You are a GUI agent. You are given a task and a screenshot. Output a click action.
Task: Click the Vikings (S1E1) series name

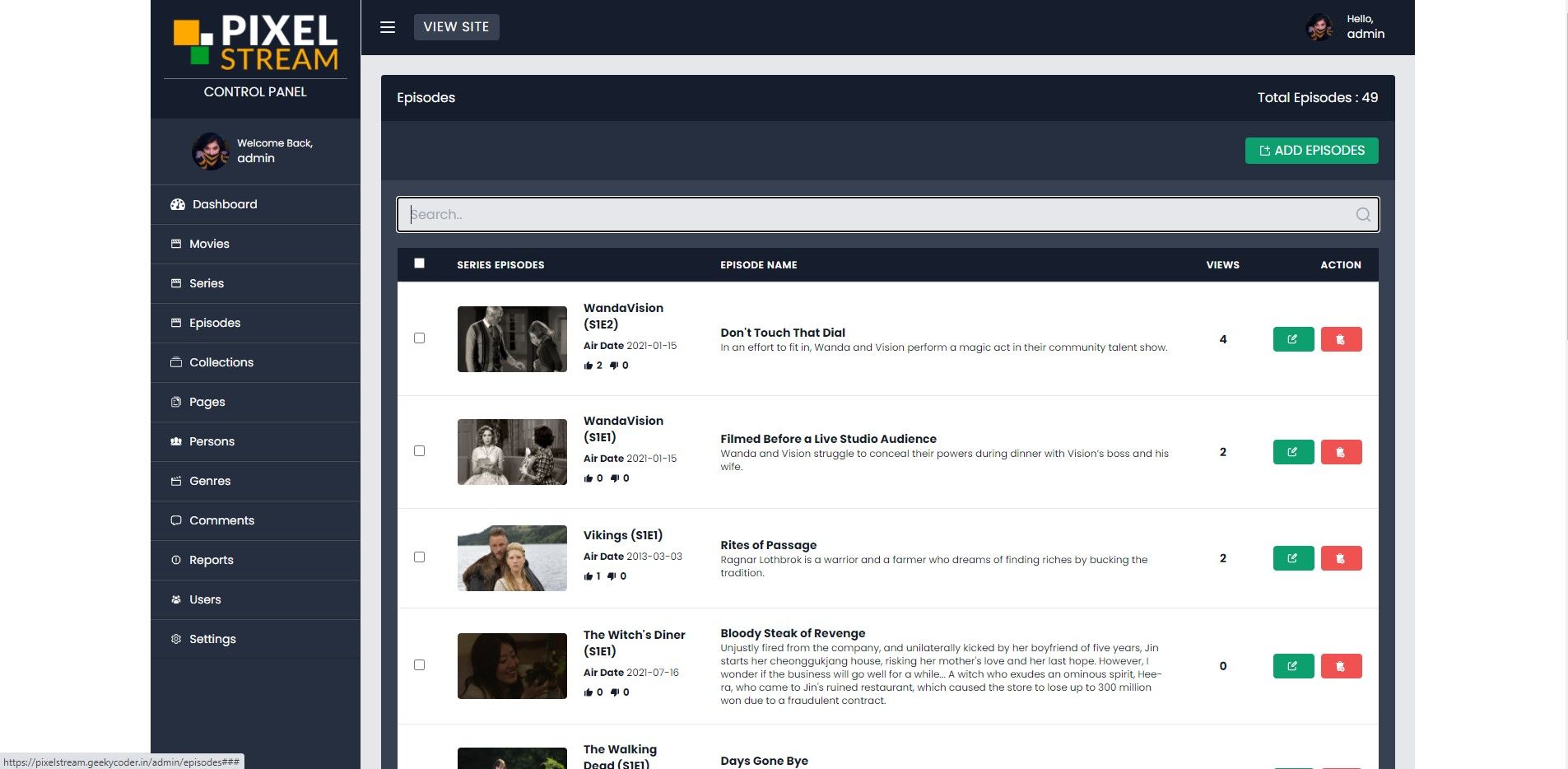pos(623,535)
